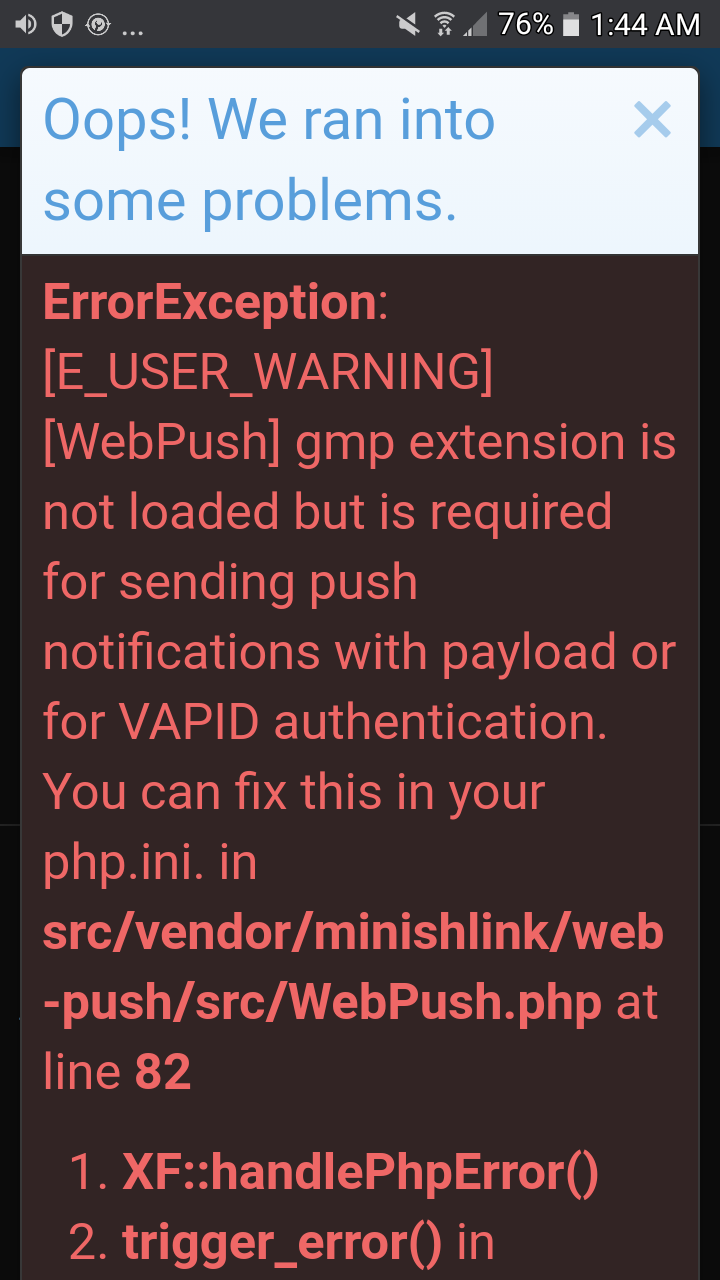
Task: Tap stack trace entry XF::handlePhpError()
Action: [360, 1174]
